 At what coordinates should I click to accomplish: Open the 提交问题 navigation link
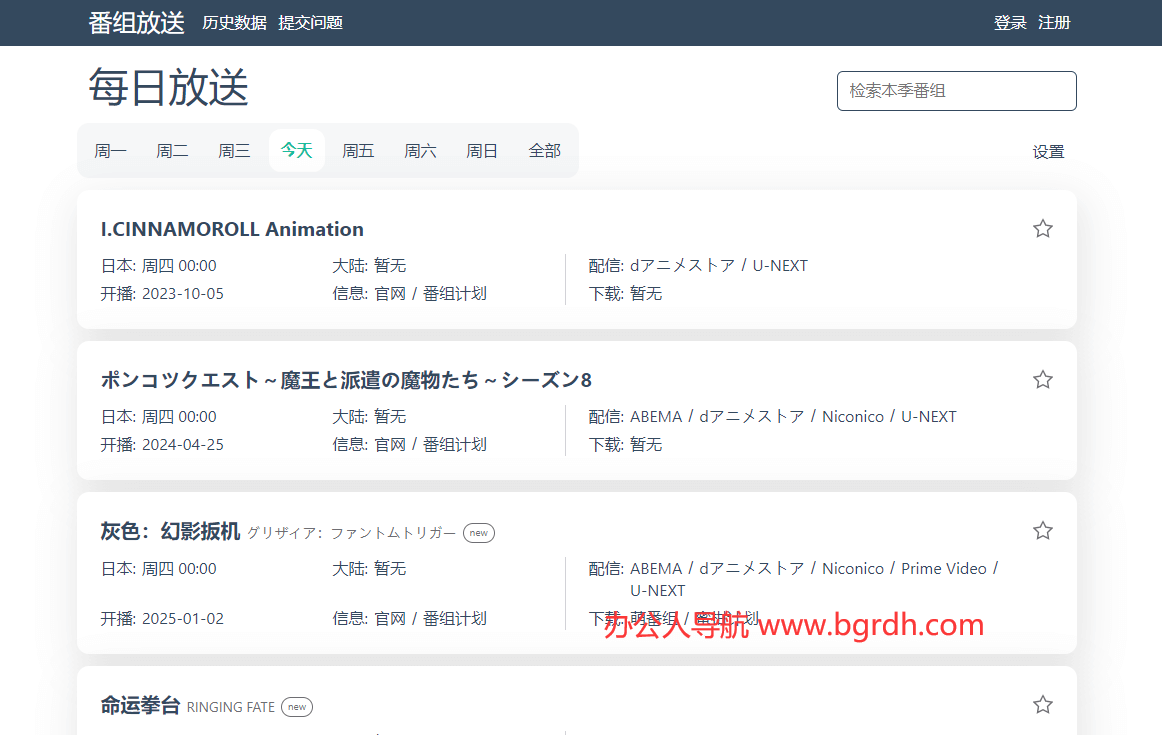pyautogui.click(x=310, y=23)
